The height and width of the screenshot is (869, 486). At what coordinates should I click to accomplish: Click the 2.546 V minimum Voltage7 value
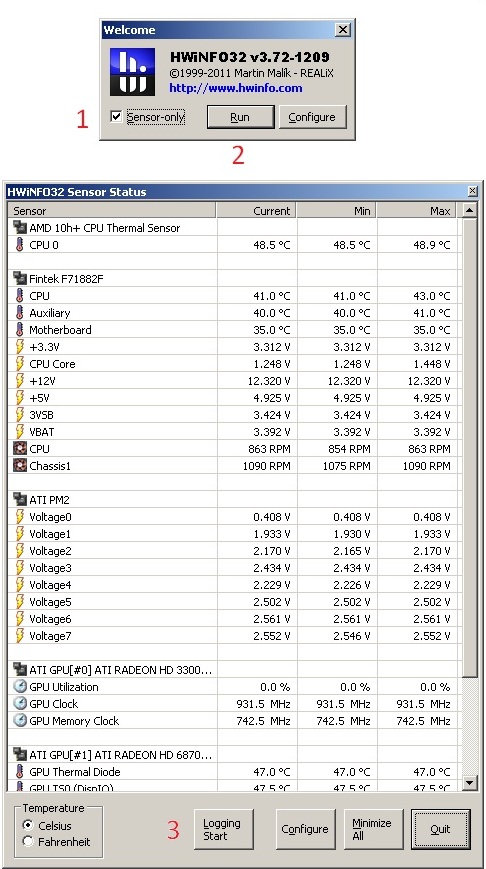(352, 636)
